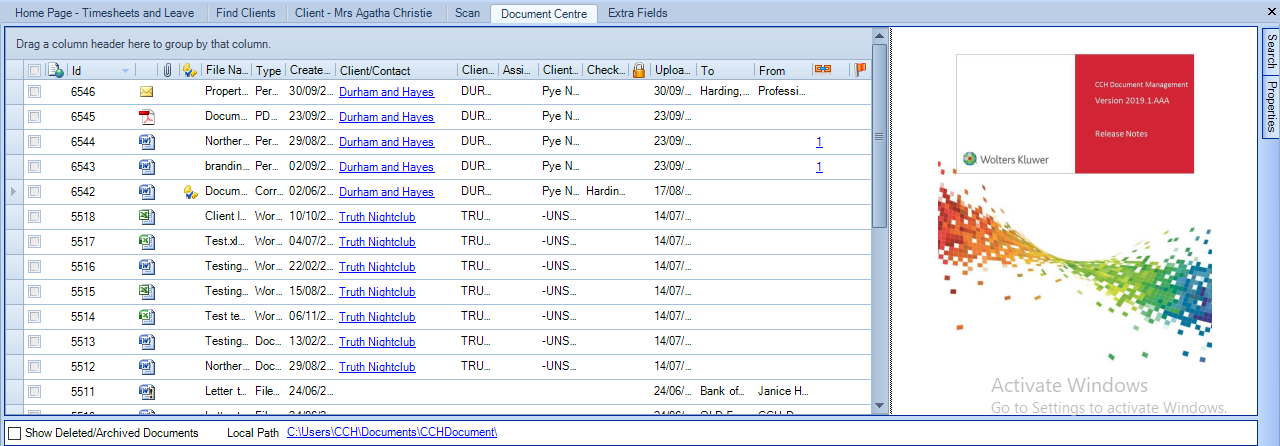This screenshot has width=1280, height=446.
Task: Switch to the Find Clients tab
Action: click(x=246, y=13)
